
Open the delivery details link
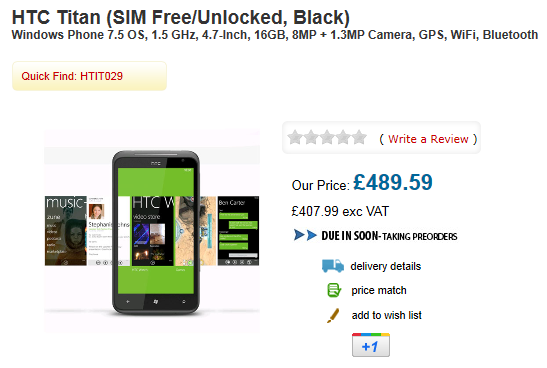tap(385, 266)
